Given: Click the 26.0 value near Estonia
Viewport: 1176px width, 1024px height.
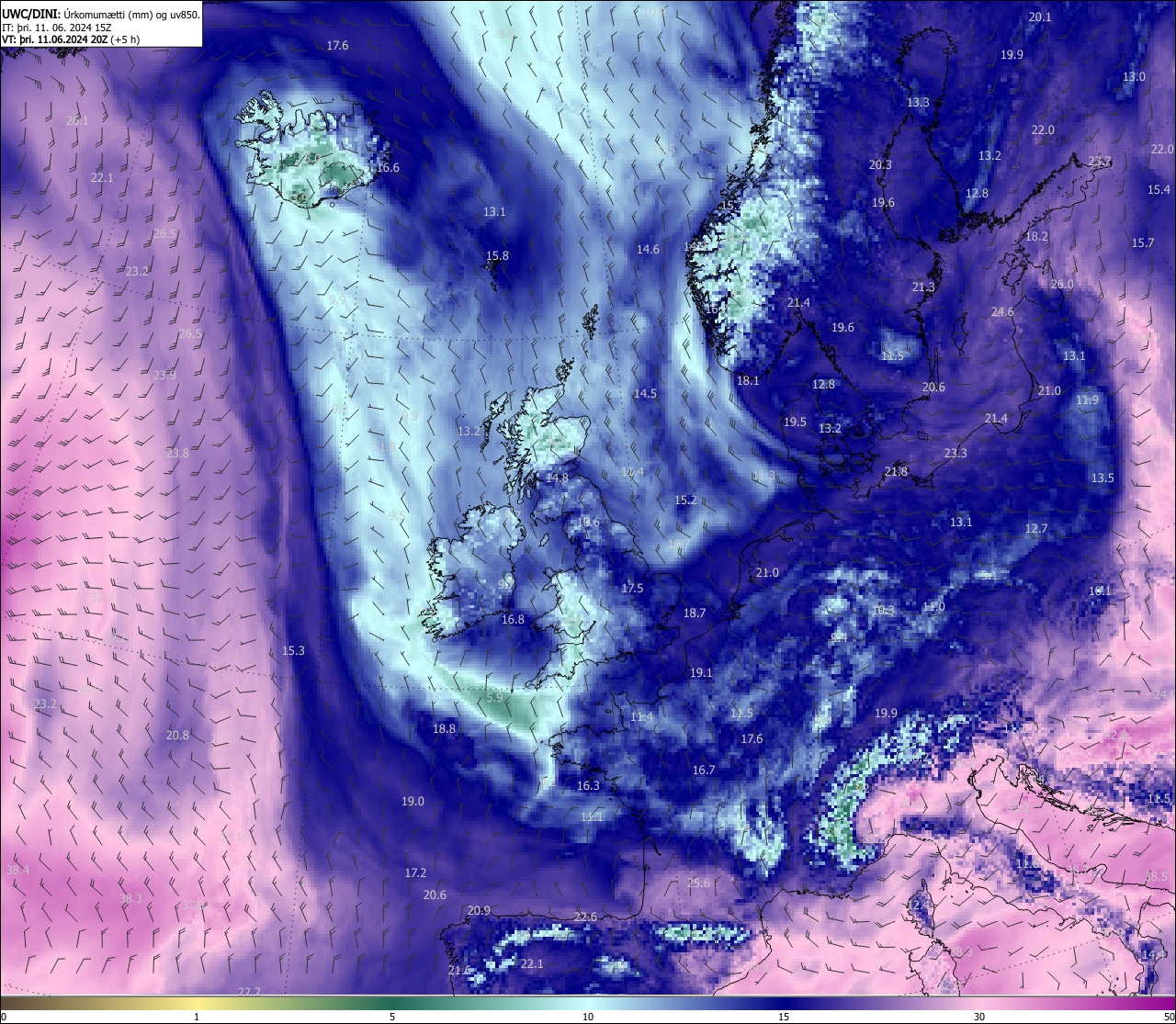Looking at the screenshot, I should tap(1062, 285).
